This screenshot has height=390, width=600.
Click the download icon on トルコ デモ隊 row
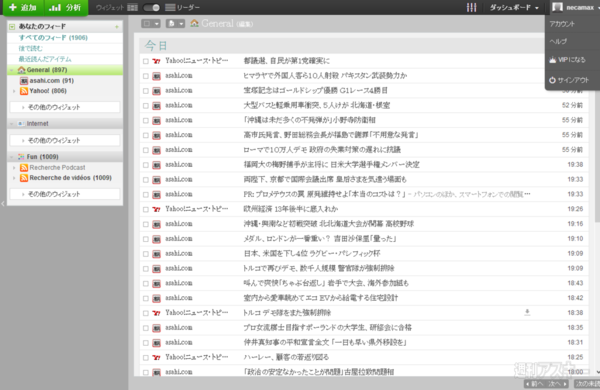[x=527, y=313]
